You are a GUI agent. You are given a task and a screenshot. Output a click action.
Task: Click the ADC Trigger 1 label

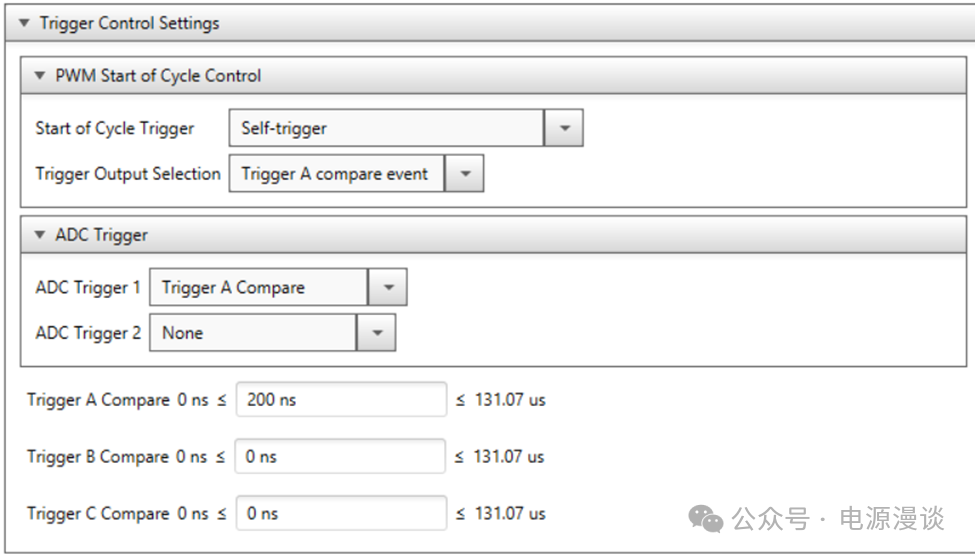[88, 288]
